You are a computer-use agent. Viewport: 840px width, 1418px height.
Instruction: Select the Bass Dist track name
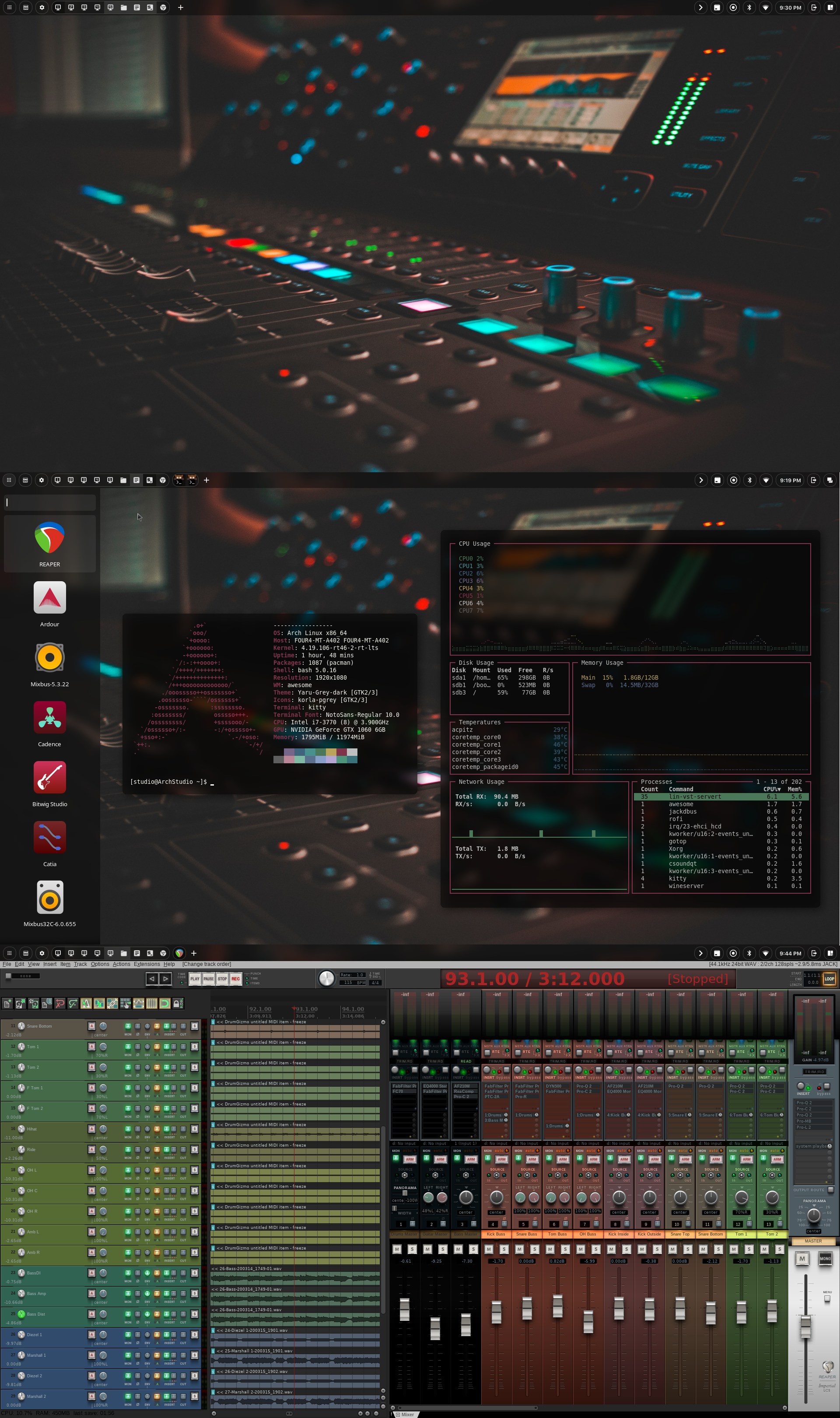coord(36,1314)
